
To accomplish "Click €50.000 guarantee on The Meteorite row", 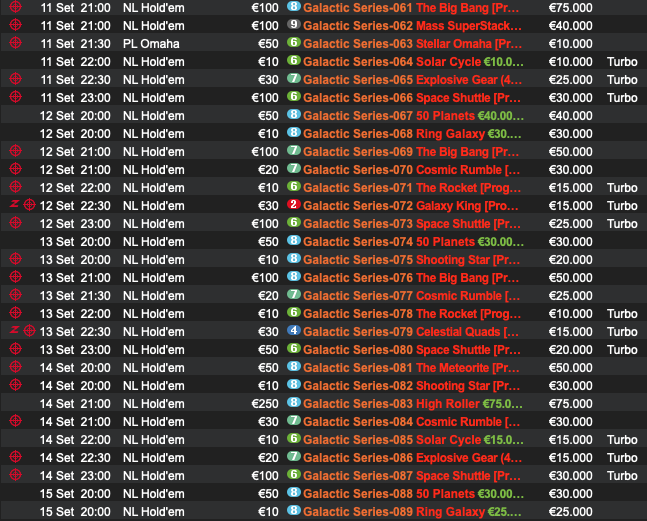I will (x=571, y=368).
